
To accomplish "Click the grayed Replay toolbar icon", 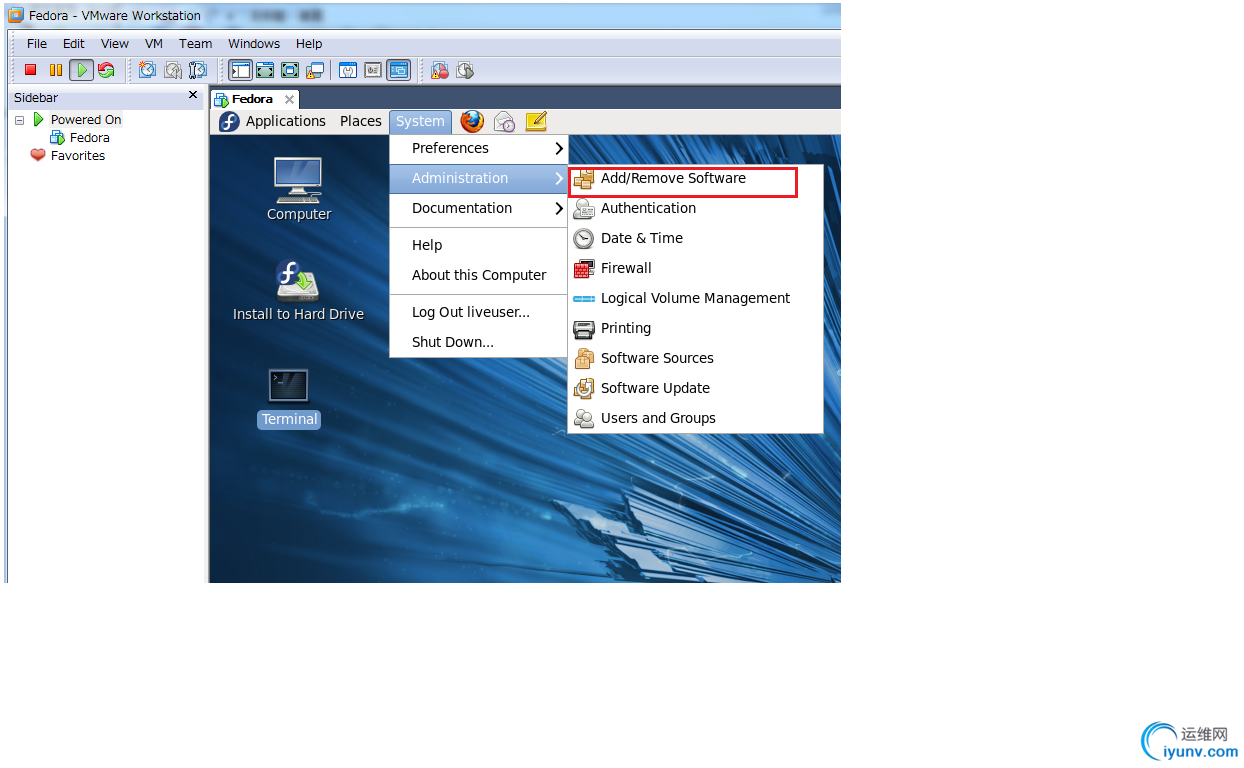I will (x=465, y=70).
